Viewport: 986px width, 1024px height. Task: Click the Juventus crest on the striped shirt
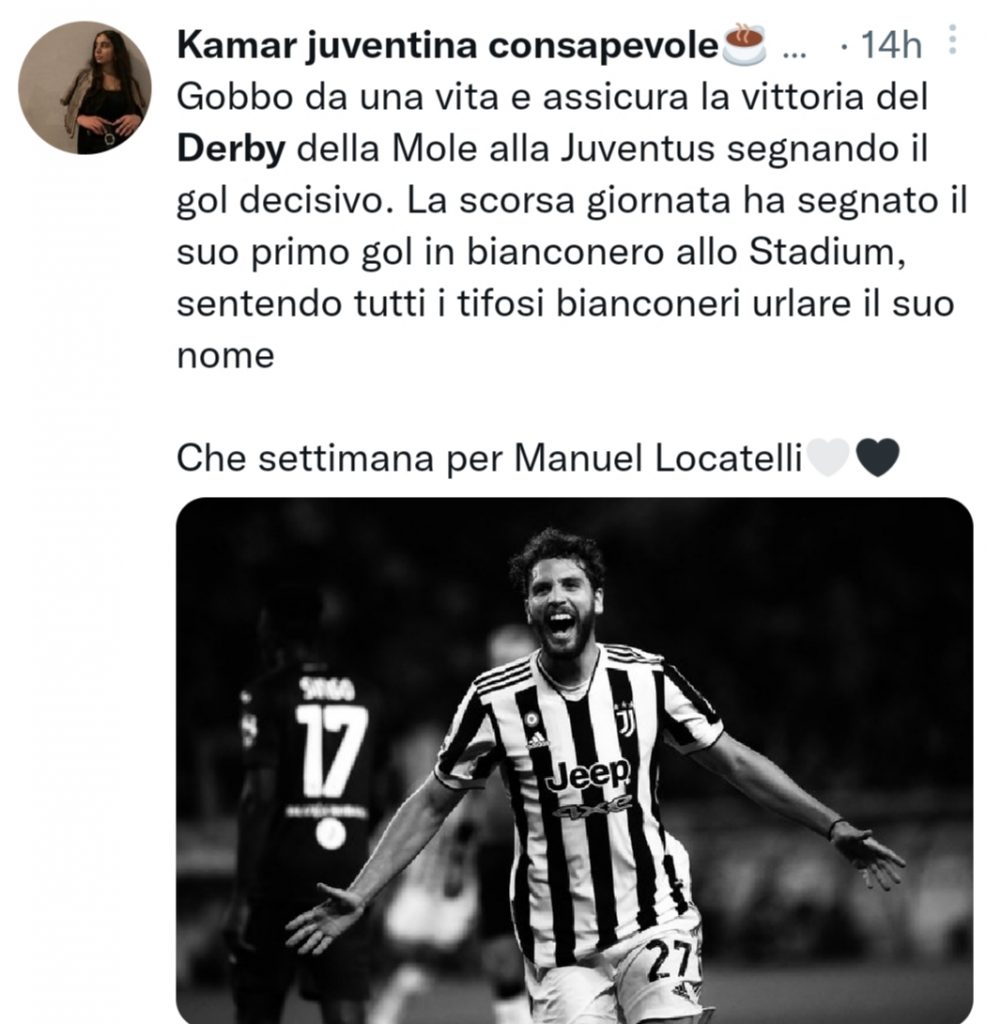pyautogui.click(x=626, y=718)
